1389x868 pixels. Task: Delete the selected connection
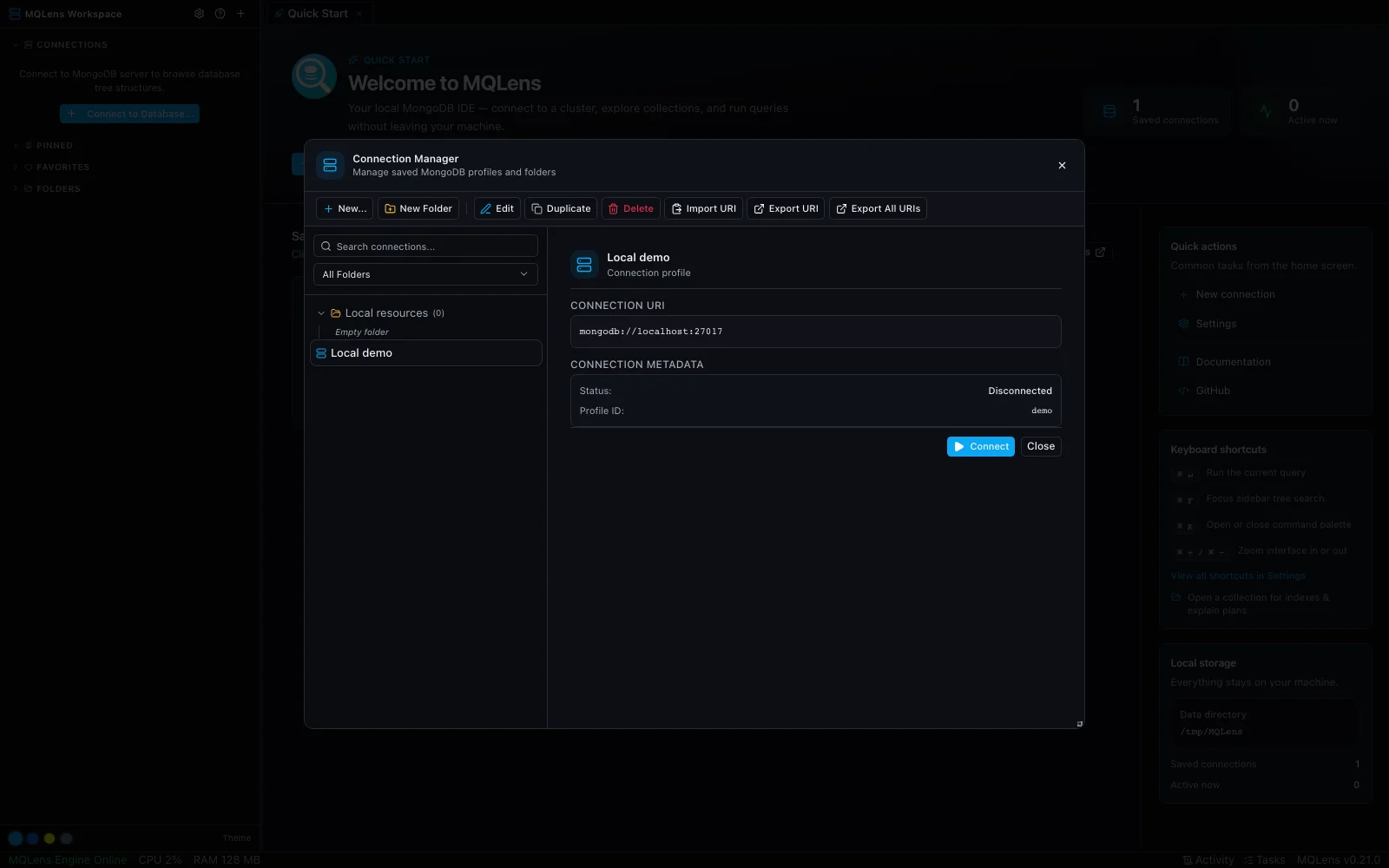pos(631,208)
